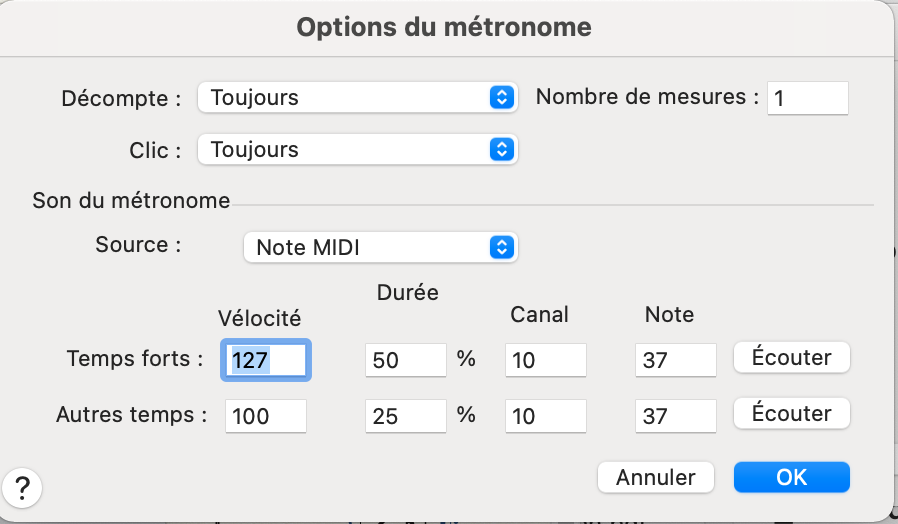This screenshot has width=898, height=524.
Task: Click the Autres temps Note field
Action: click(675, 415)
